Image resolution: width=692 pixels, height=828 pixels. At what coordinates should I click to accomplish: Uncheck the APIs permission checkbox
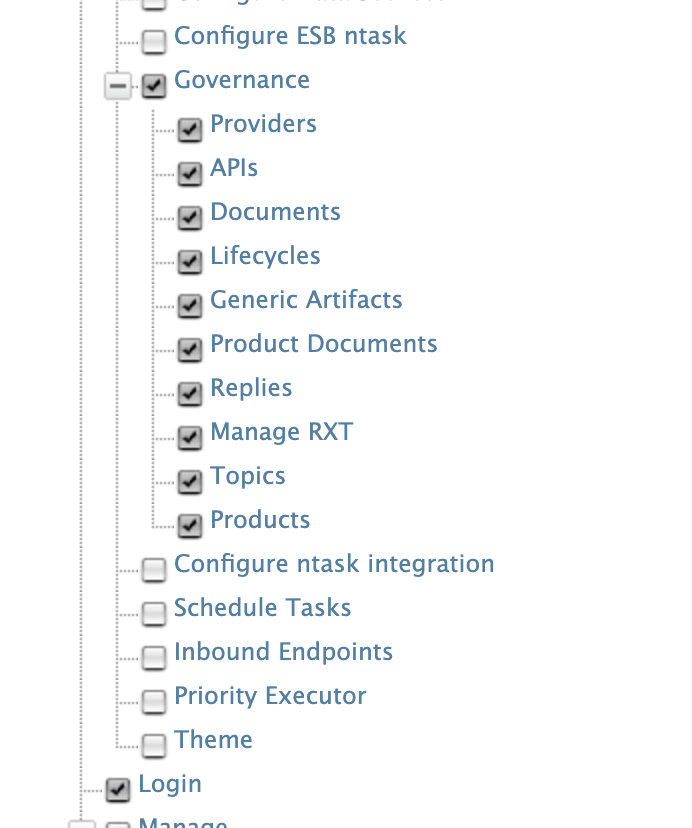pos(189,174)
